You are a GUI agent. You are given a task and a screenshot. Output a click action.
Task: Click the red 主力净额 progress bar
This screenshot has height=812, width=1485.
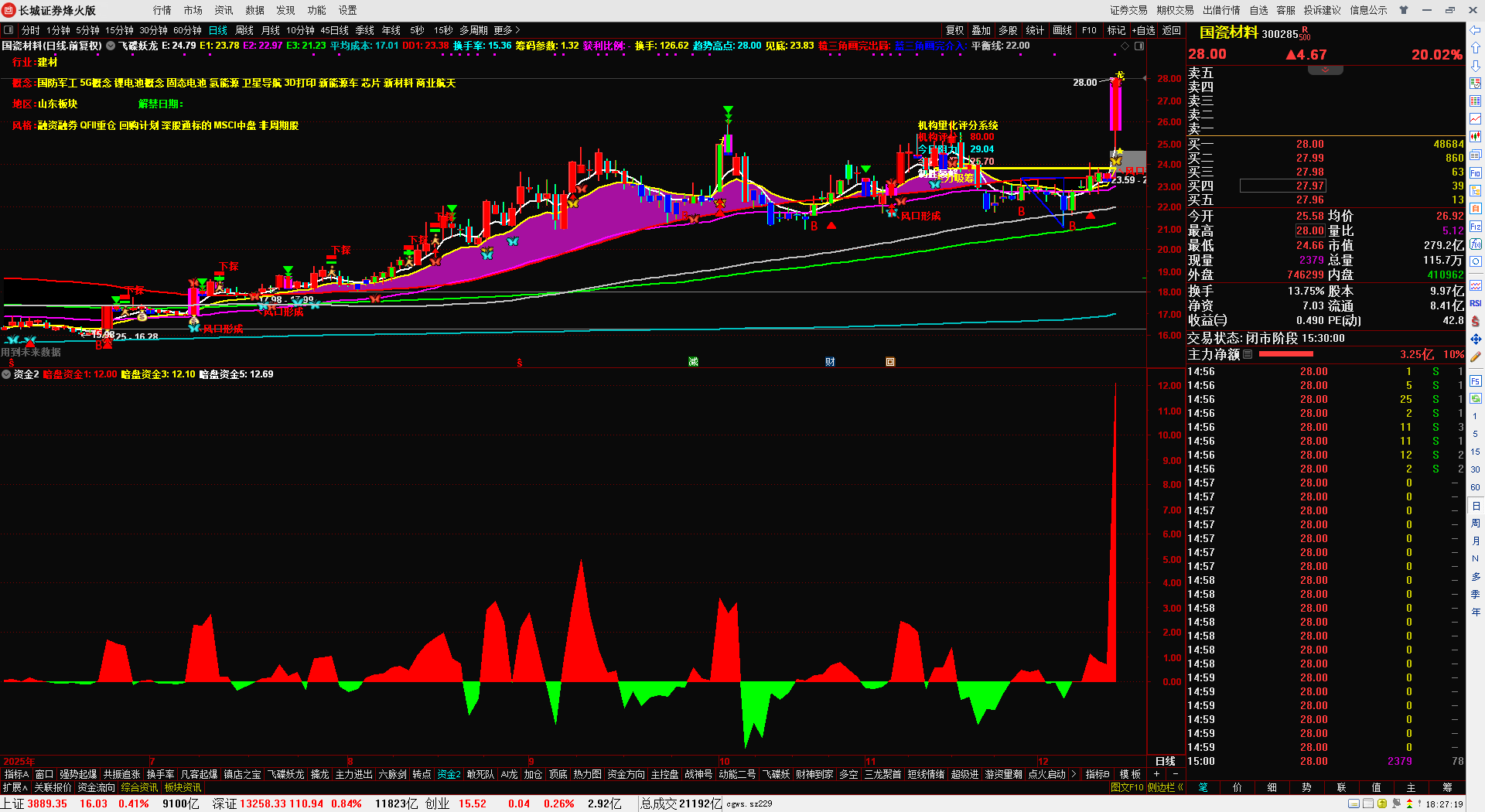click(1286, 354)
